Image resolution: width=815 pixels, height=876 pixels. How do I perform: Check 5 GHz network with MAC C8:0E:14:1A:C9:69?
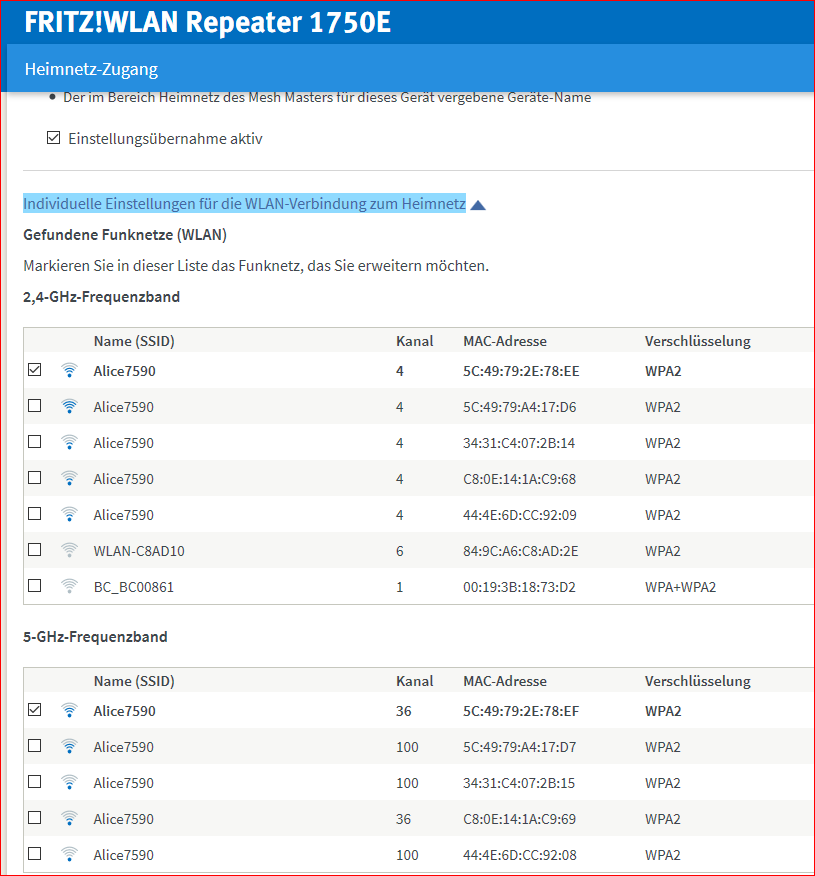(35, 817)
